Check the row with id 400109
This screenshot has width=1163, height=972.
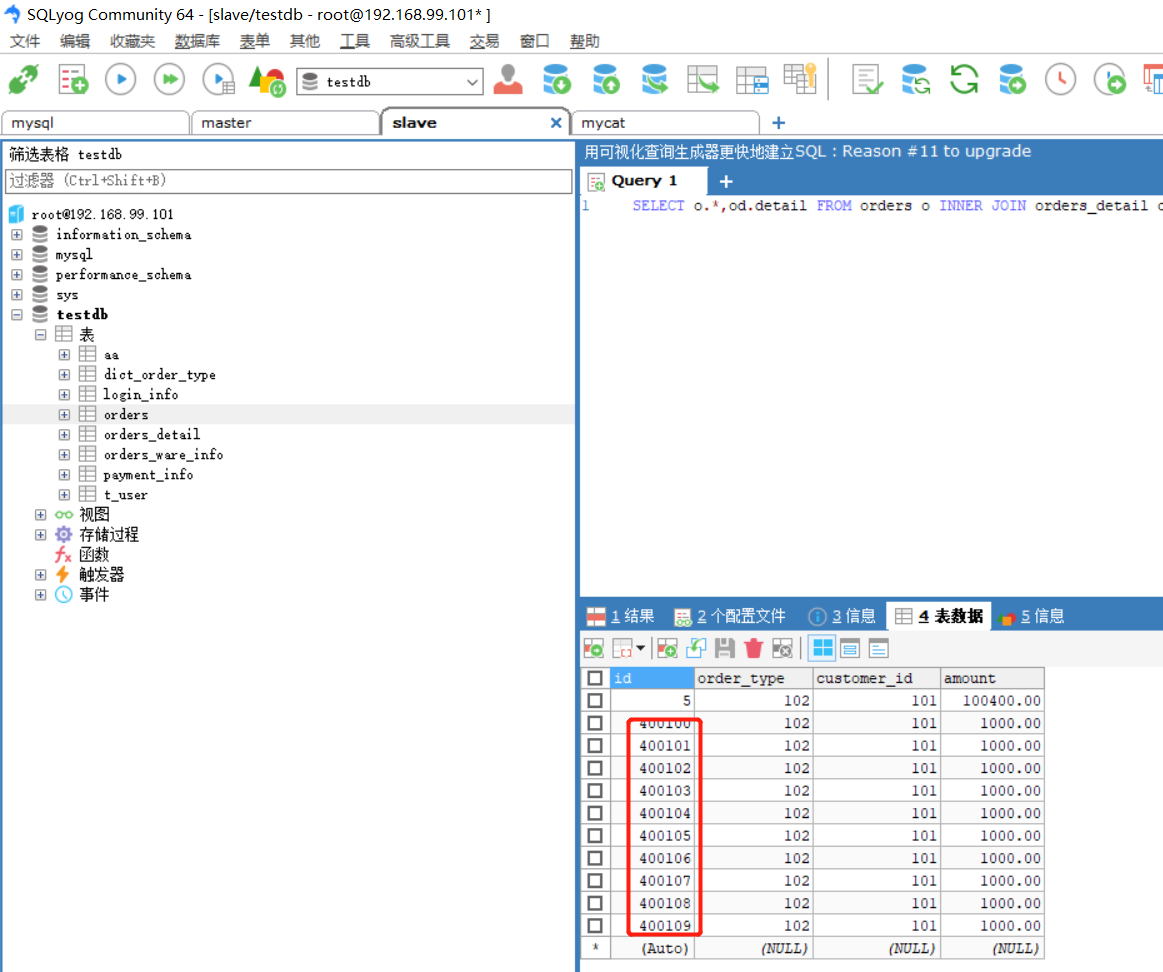point(595,925)
